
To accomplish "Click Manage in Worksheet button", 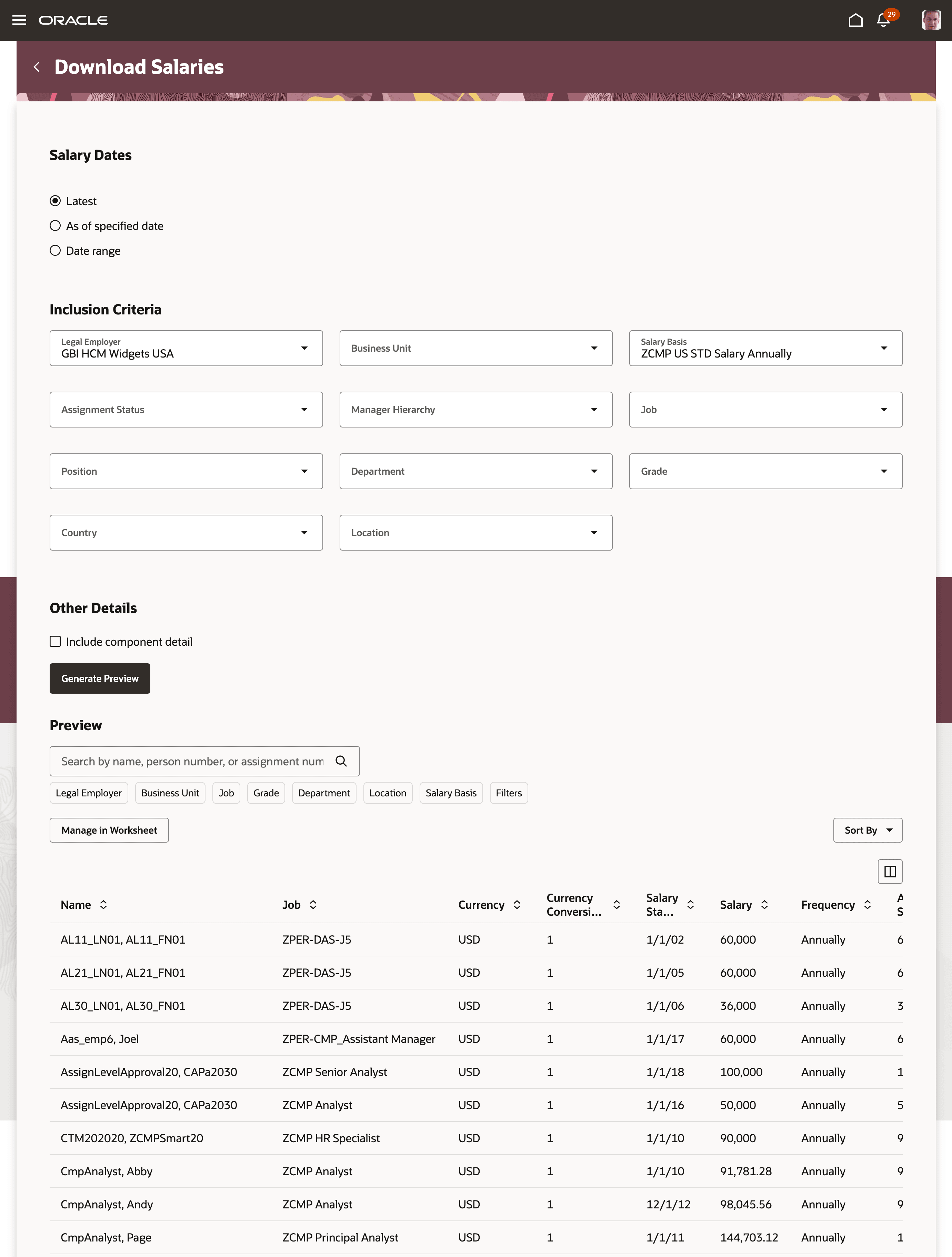I will (109, 830).
